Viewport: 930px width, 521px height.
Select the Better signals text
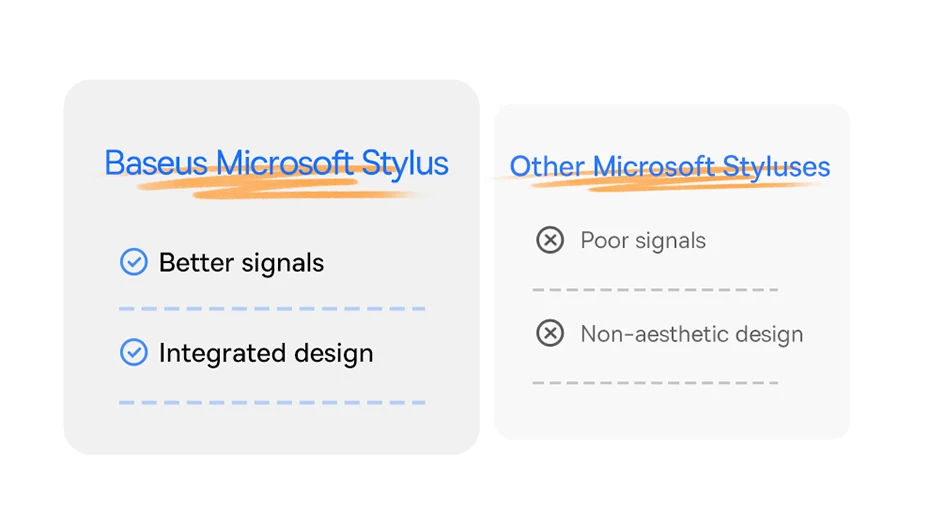pos(241,263)
